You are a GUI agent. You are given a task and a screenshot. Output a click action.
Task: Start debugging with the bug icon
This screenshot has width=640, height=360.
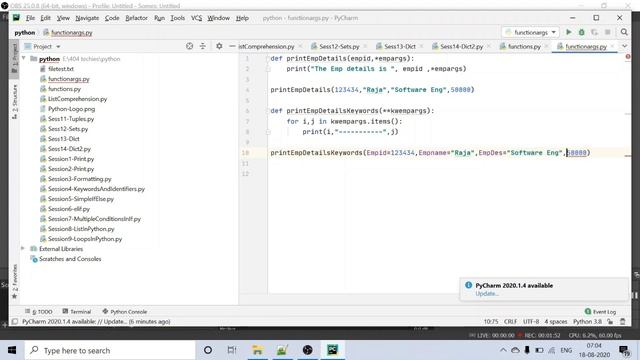pyautogui.click(x=582, y=32)
